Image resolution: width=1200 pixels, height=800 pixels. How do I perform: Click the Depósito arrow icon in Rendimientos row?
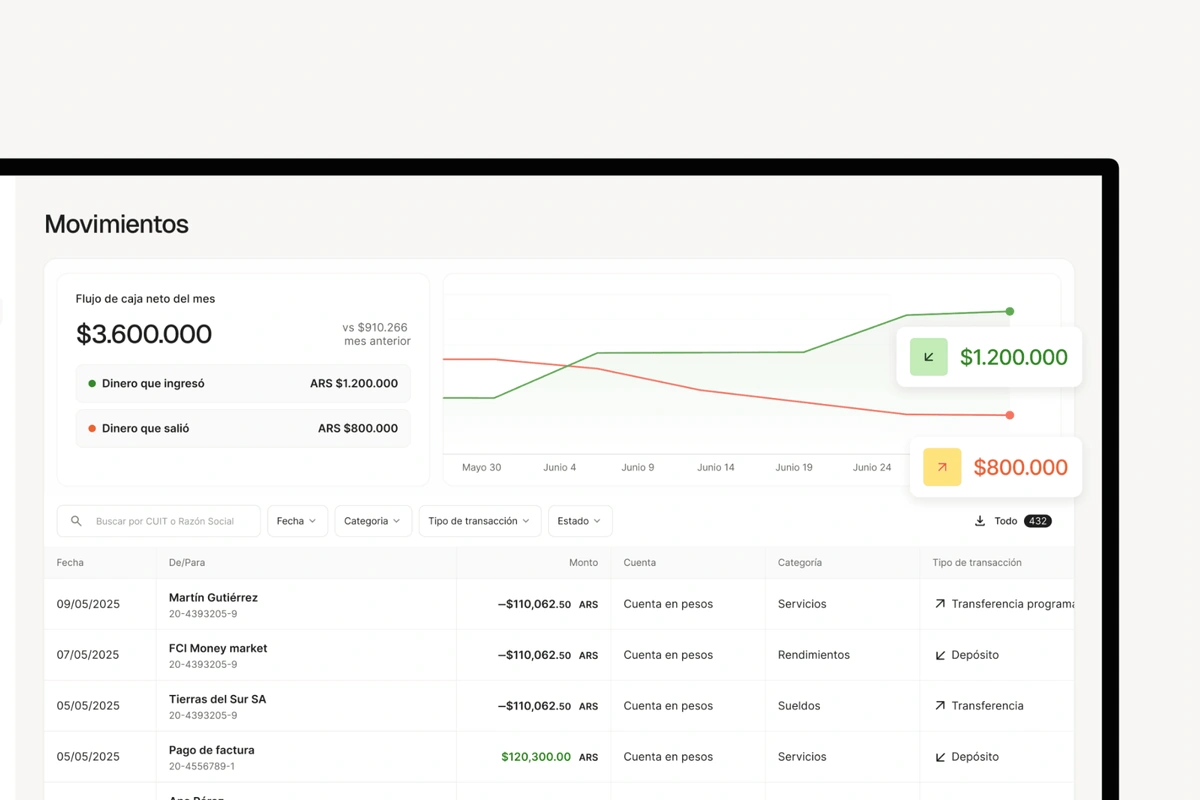[940, 655]
